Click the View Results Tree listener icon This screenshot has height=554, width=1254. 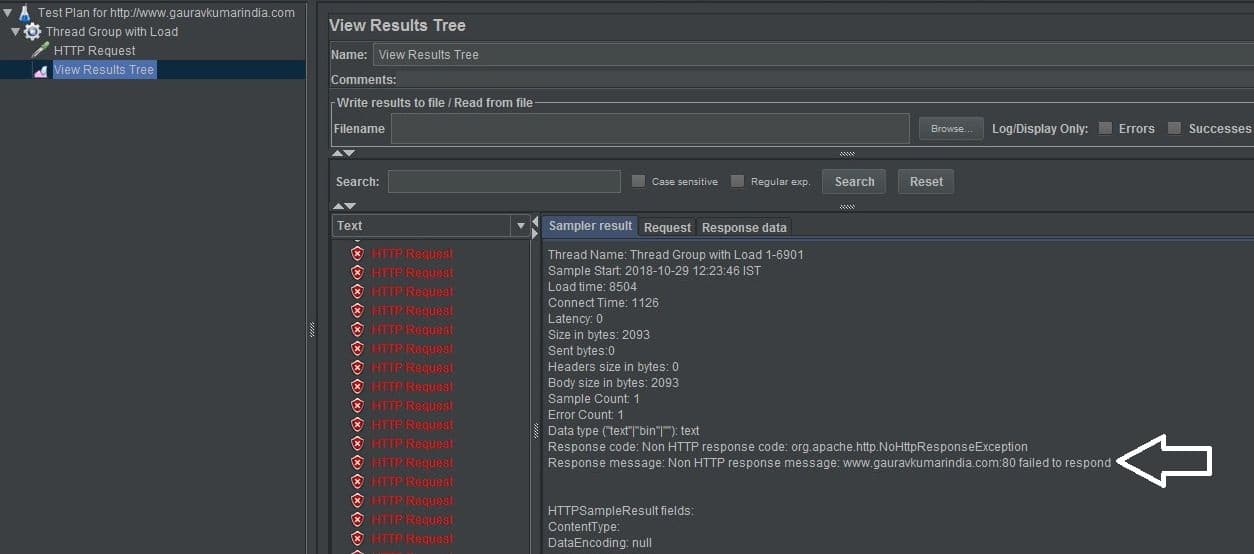(x=40, y=70)
